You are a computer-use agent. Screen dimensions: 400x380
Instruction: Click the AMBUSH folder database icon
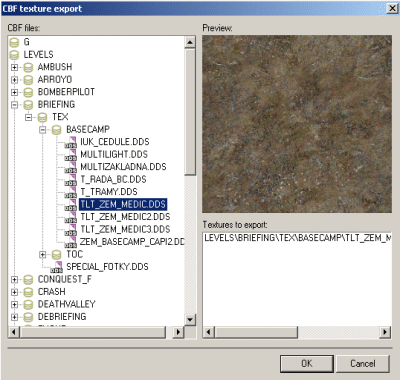(x=28, y=67)
